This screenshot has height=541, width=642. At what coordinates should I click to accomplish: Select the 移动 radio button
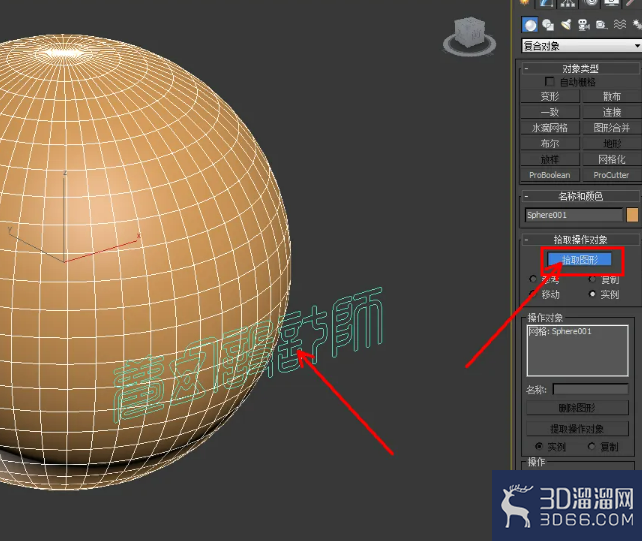coord(533,294)
